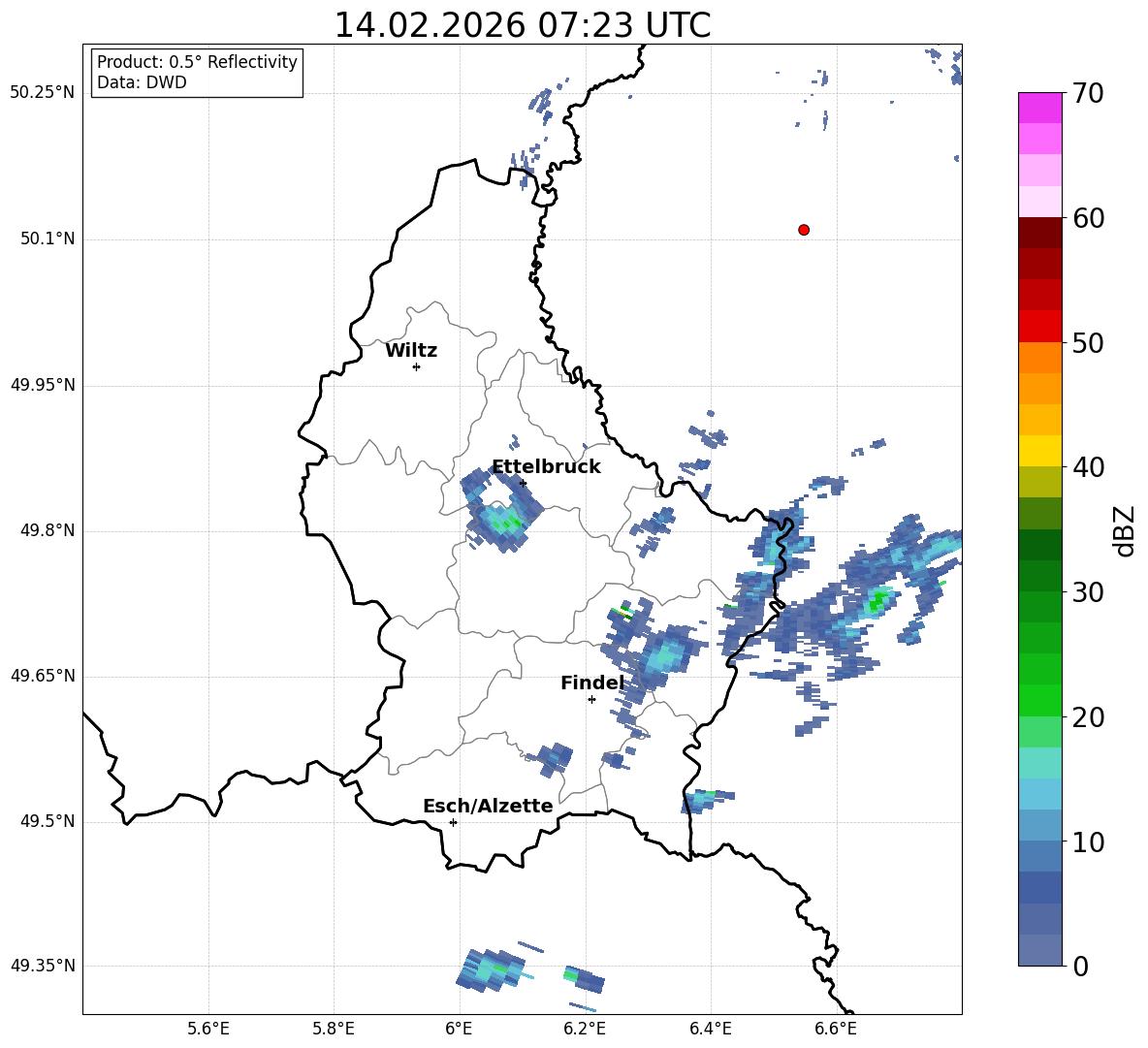Click the 5.6°E longitude label
Screen dimensions: 1148x1048
pyautogui.click(x=208, y=1029)
